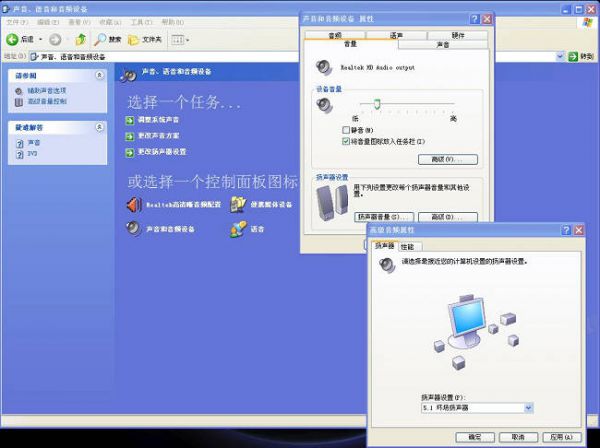Click help button of sound properties dialog
Screen dimensions: 600x448
474,19
